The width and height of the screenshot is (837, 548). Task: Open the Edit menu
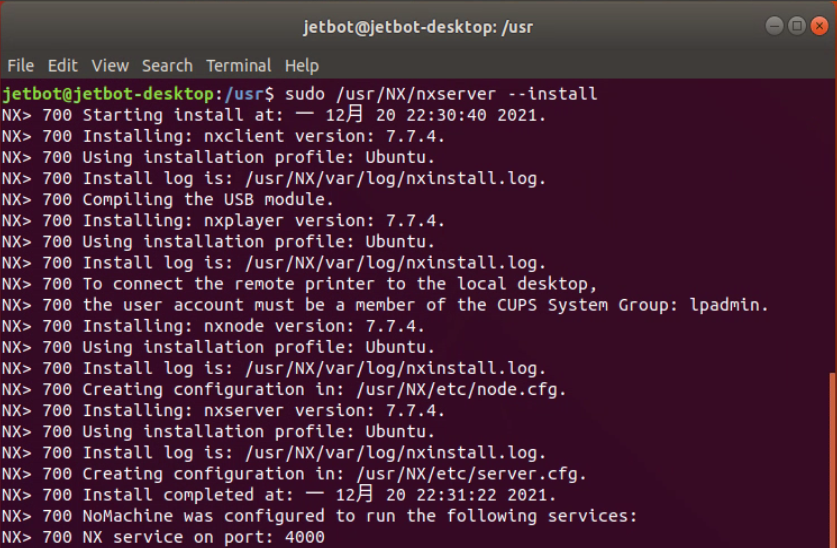coord(62,66)
